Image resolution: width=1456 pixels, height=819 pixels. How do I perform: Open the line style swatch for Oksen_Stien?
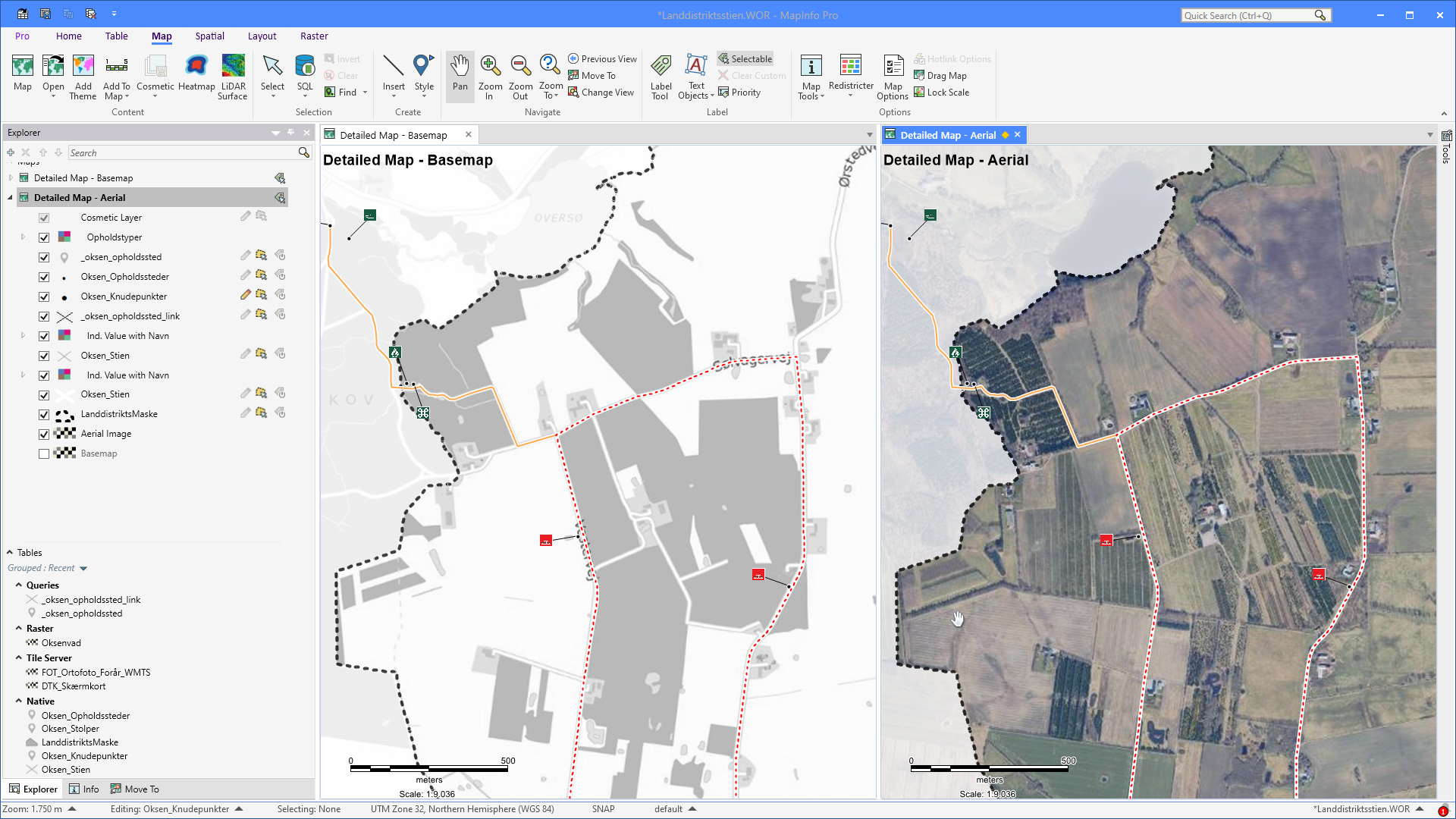(x=64, y=355)
